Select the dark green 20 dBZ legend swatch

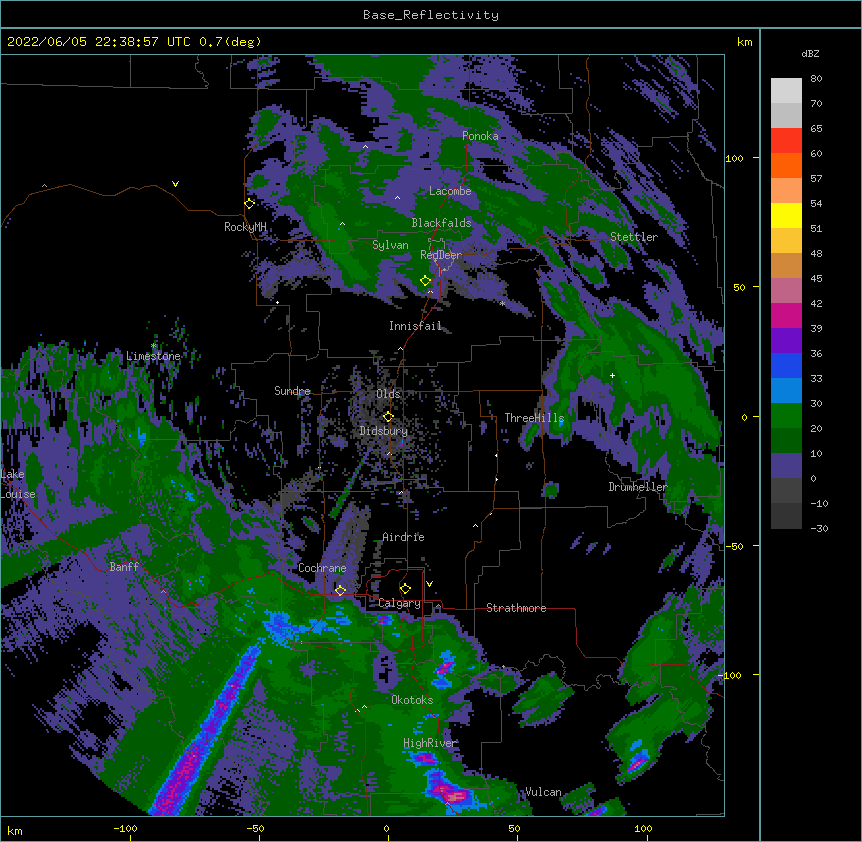(786, 441)
